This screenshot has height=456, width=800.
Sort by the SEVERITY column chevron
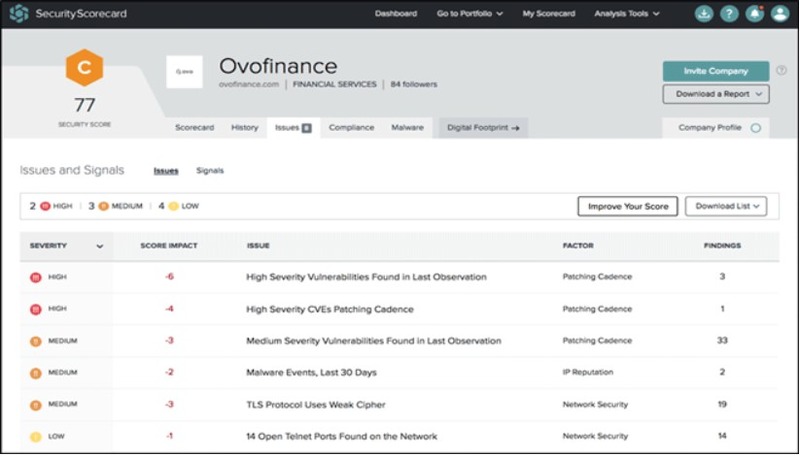click(x=100, y=246)
